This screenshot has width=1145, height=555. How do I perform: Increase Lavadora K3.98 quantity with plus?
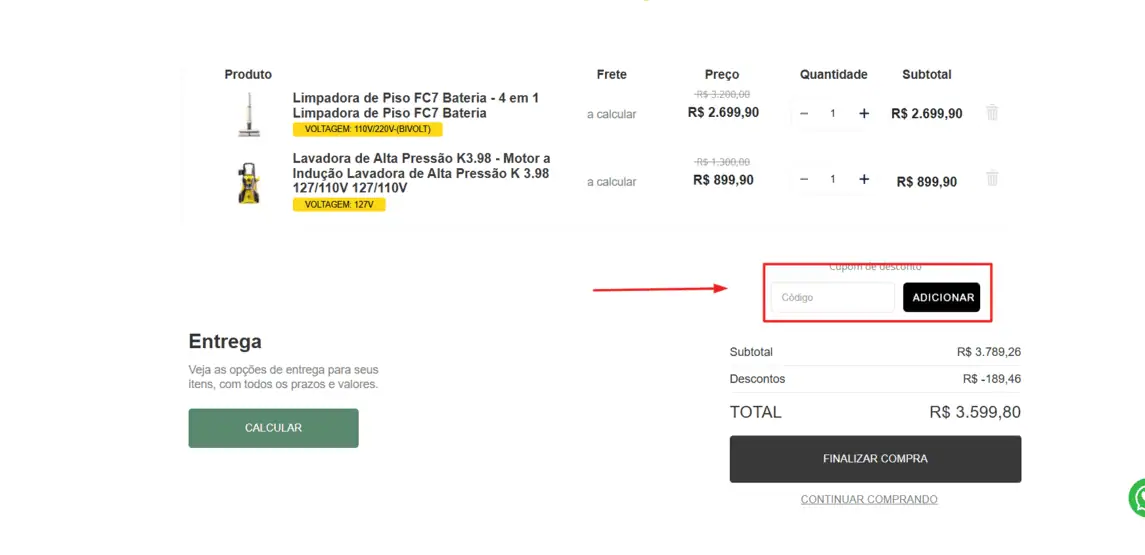pyautogui.click(x=864, y=179)
